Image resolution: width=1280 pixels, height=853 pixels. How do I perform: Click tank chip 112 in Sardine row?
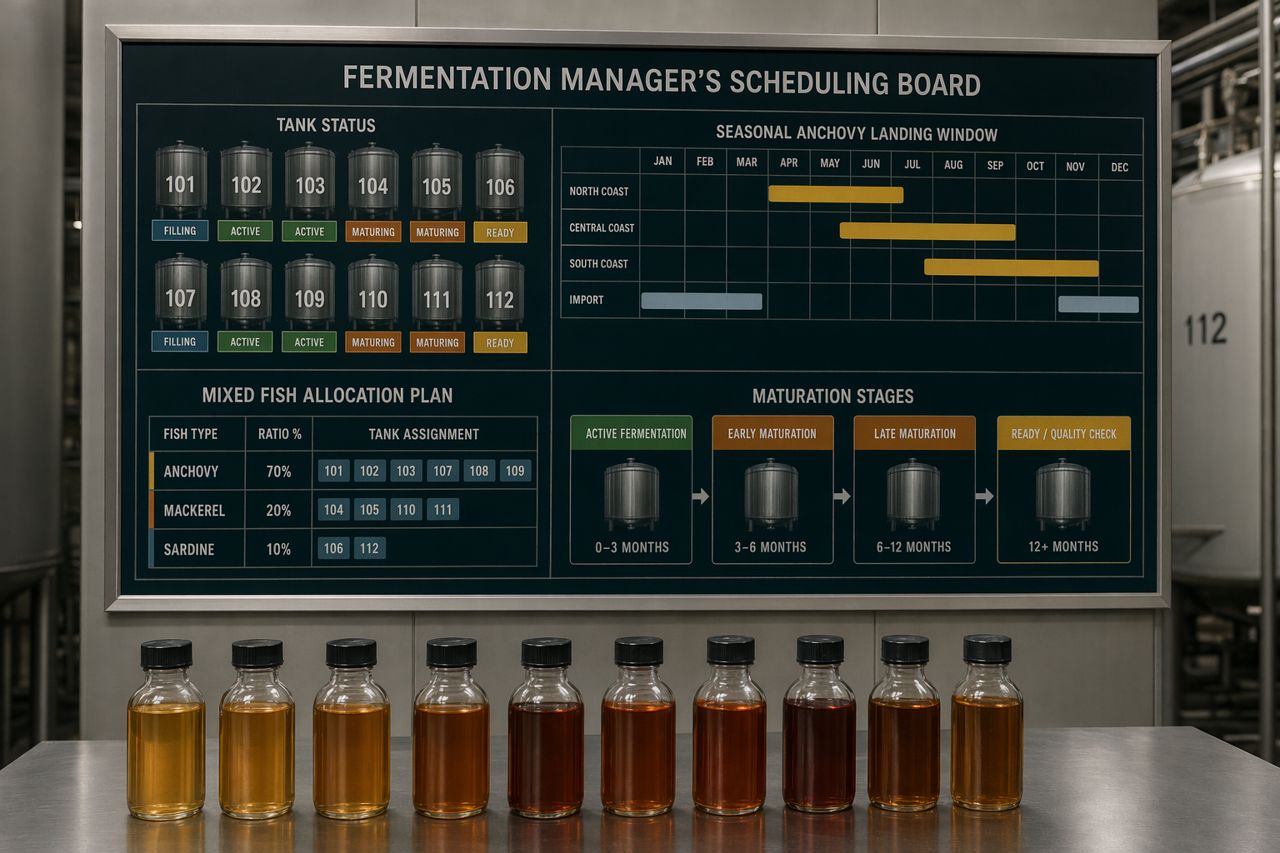(x=370, y=548)
